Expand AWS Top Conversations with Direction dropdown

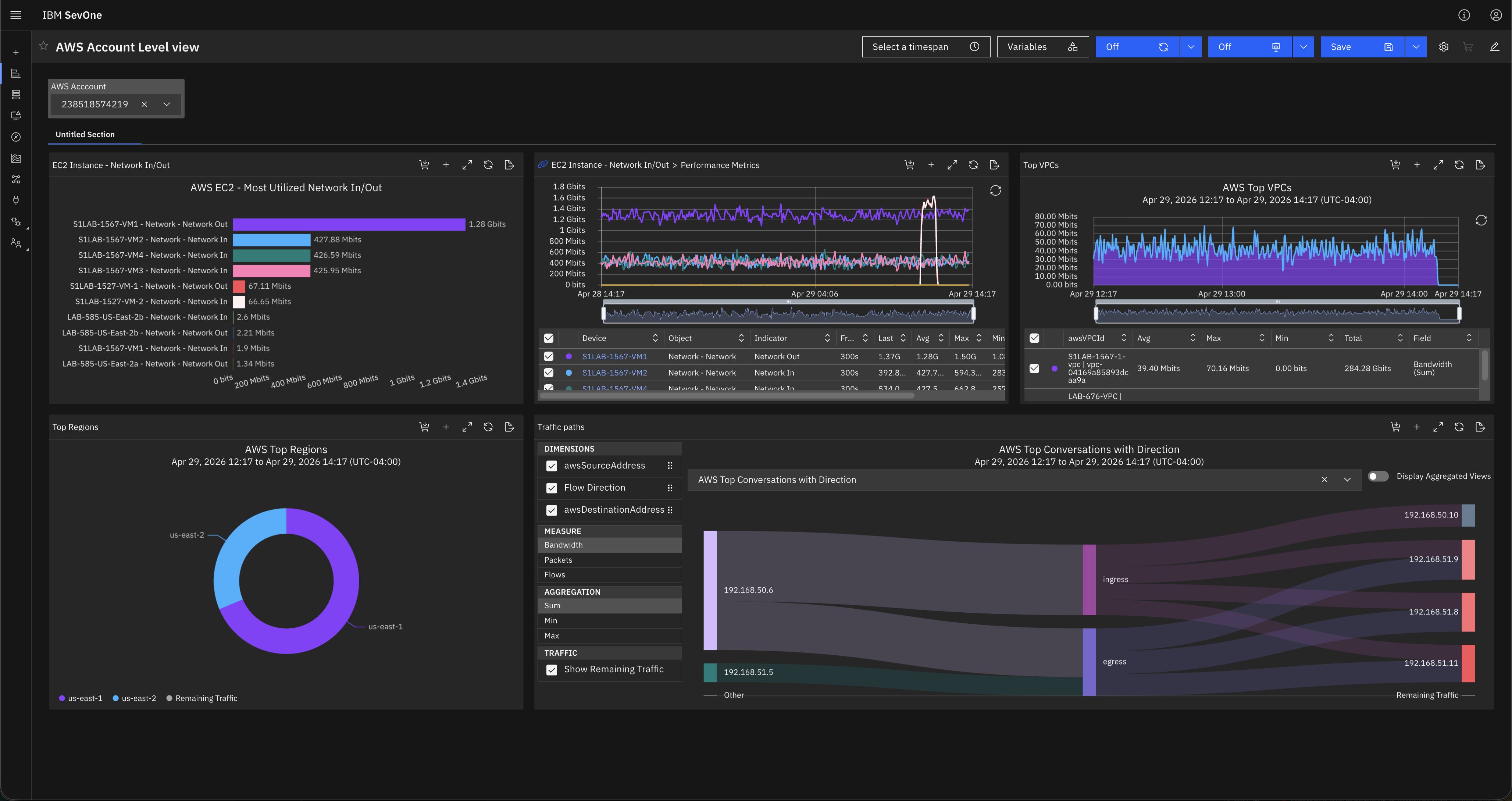pyautogui.click(x=1347, y=480)
